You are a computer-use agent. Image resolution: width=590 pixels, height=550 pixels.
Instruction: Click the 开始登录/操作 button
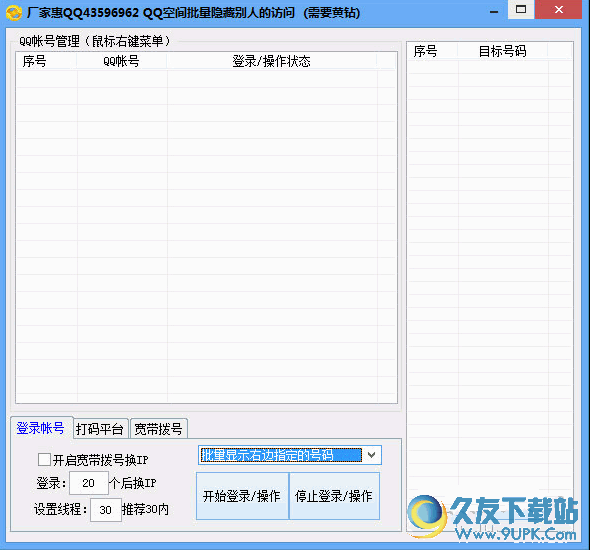click(242, 496)
